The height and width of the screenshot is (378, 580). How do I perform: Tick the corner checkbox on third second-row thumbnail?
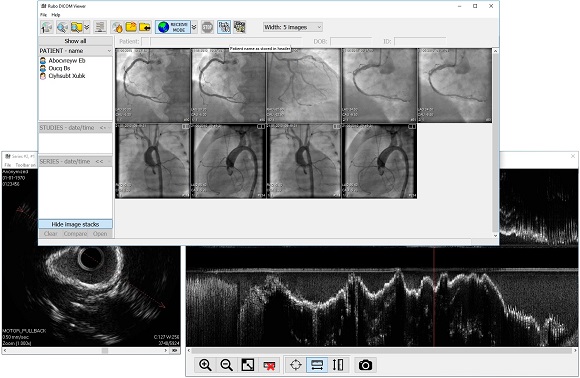click(x=336, y=126)
